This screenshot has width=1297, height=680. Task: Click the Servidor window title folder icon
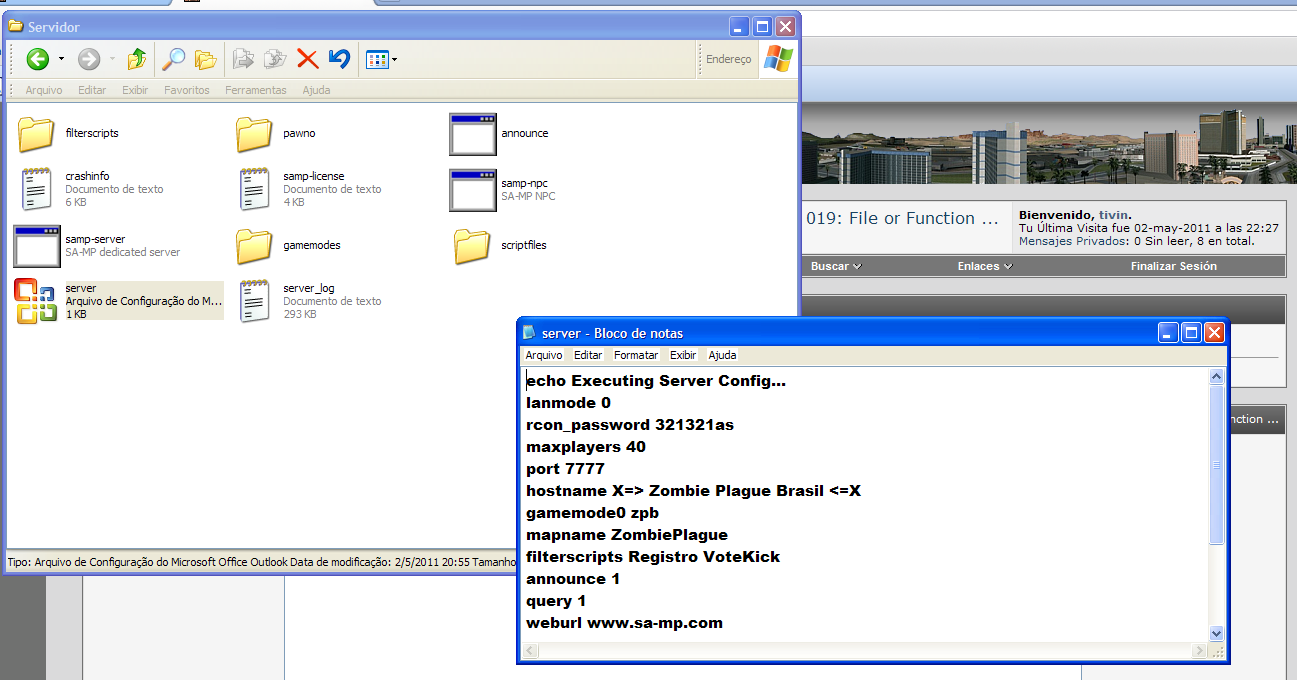(x=16, y=26)
